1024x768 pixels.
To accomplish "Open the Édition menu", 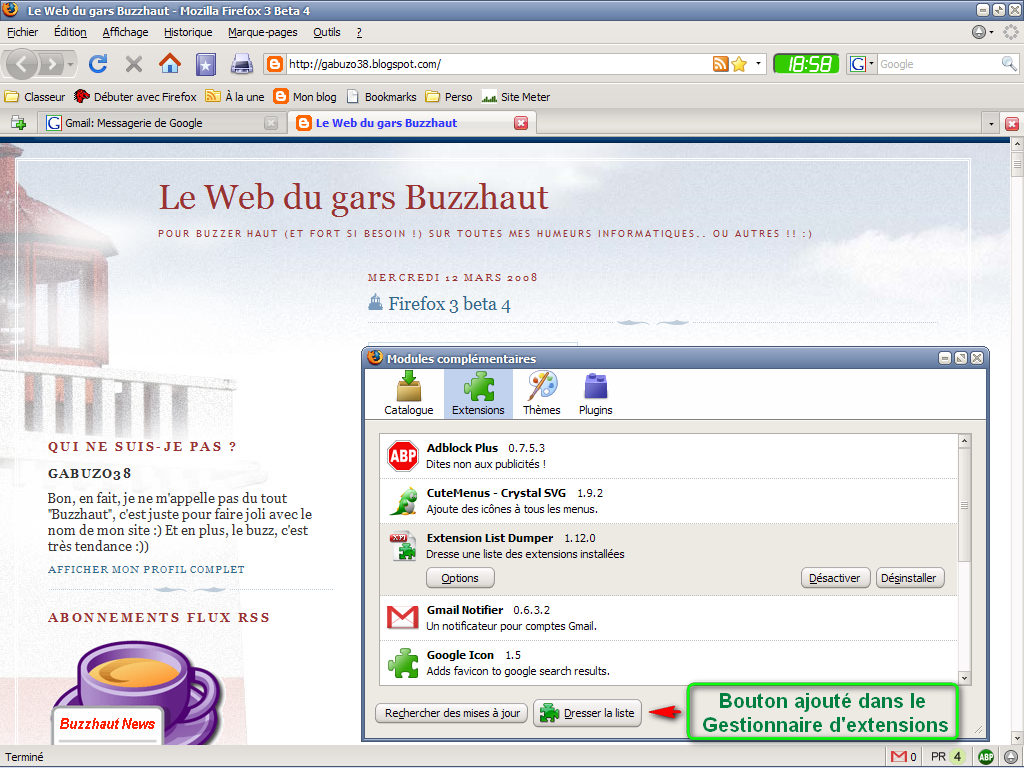I will [x=70, y=32].
